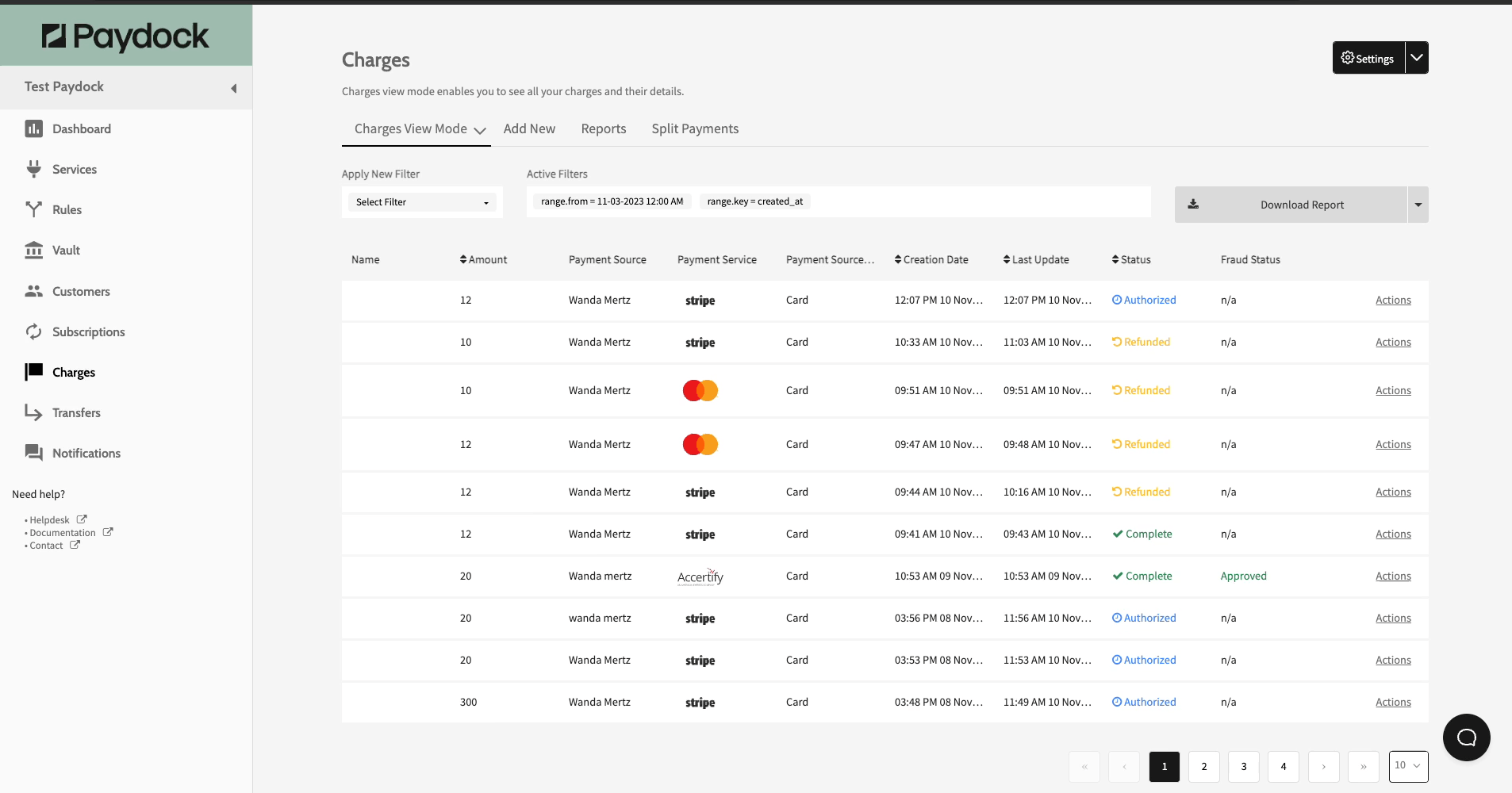Open the Select Filter dropdown

[422, 202]
